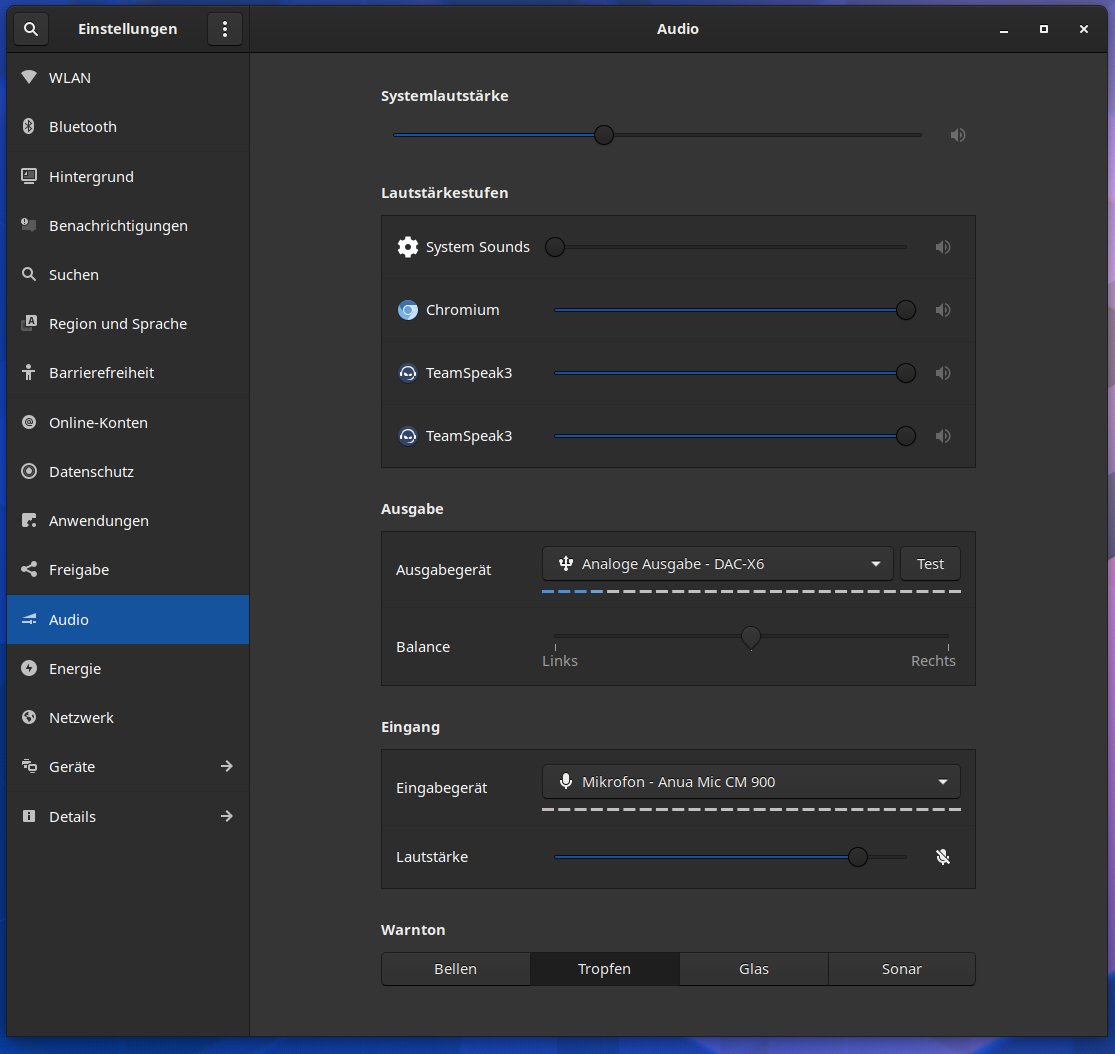Click the Online-Konten label
The width and height of the screenshot is (1115, 1054).
coord(98,422)
